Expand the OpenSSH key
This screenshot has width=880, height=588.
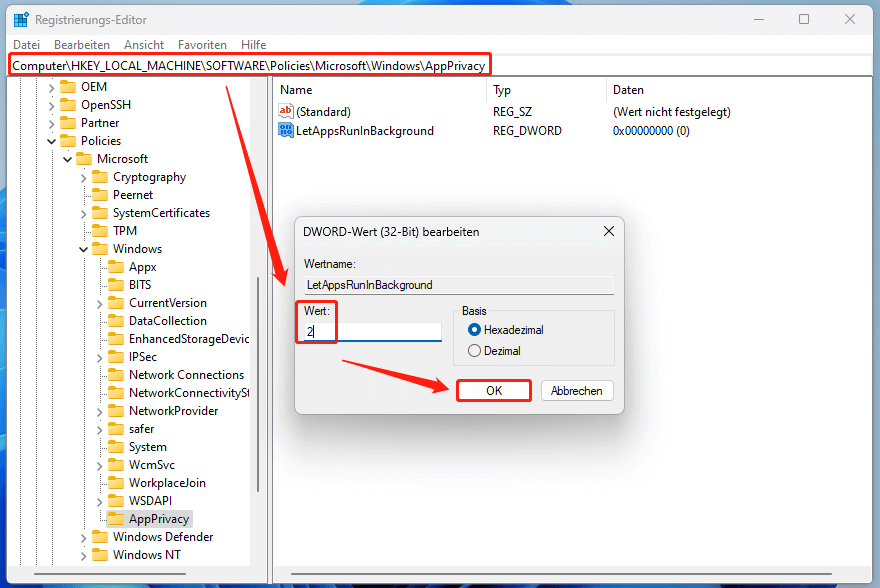pyautogui.click(x=51, y=105)
